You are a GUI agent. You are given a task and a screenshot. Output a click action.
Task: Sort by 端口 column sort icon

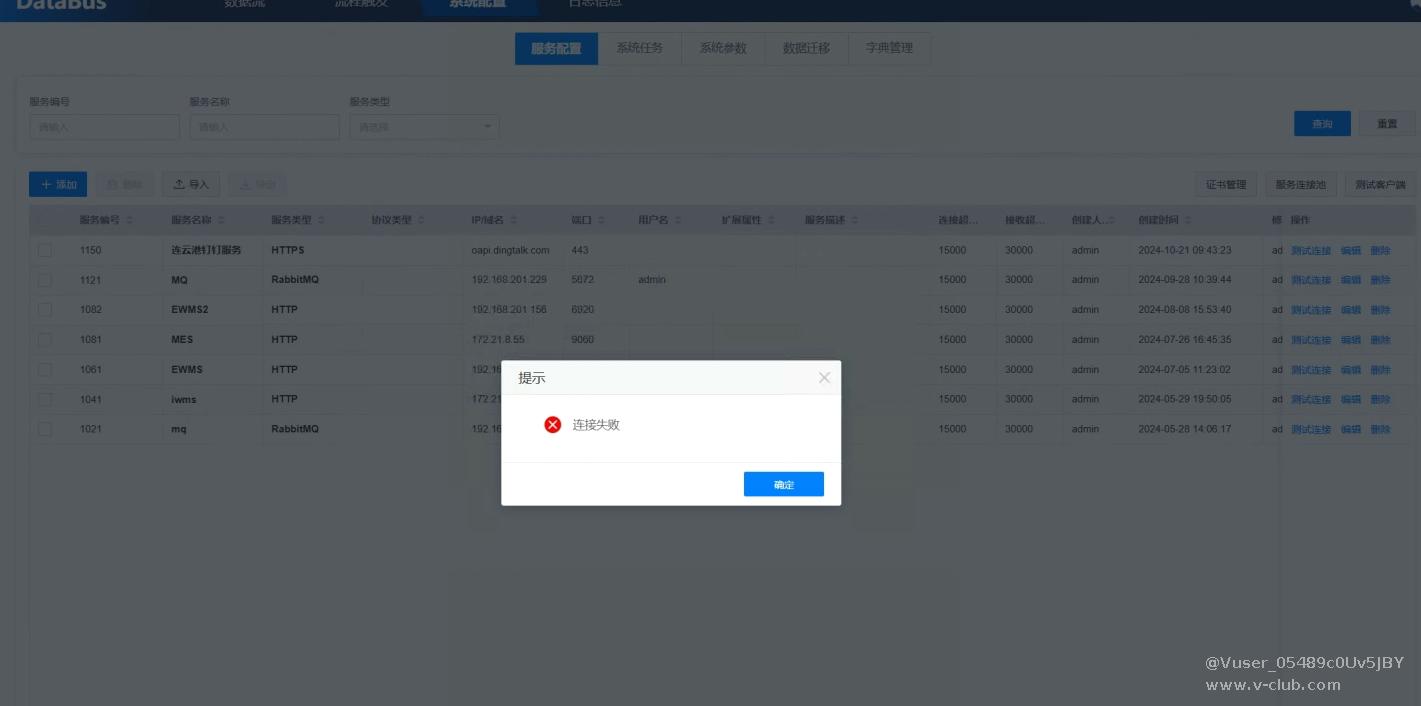point(603,220)
